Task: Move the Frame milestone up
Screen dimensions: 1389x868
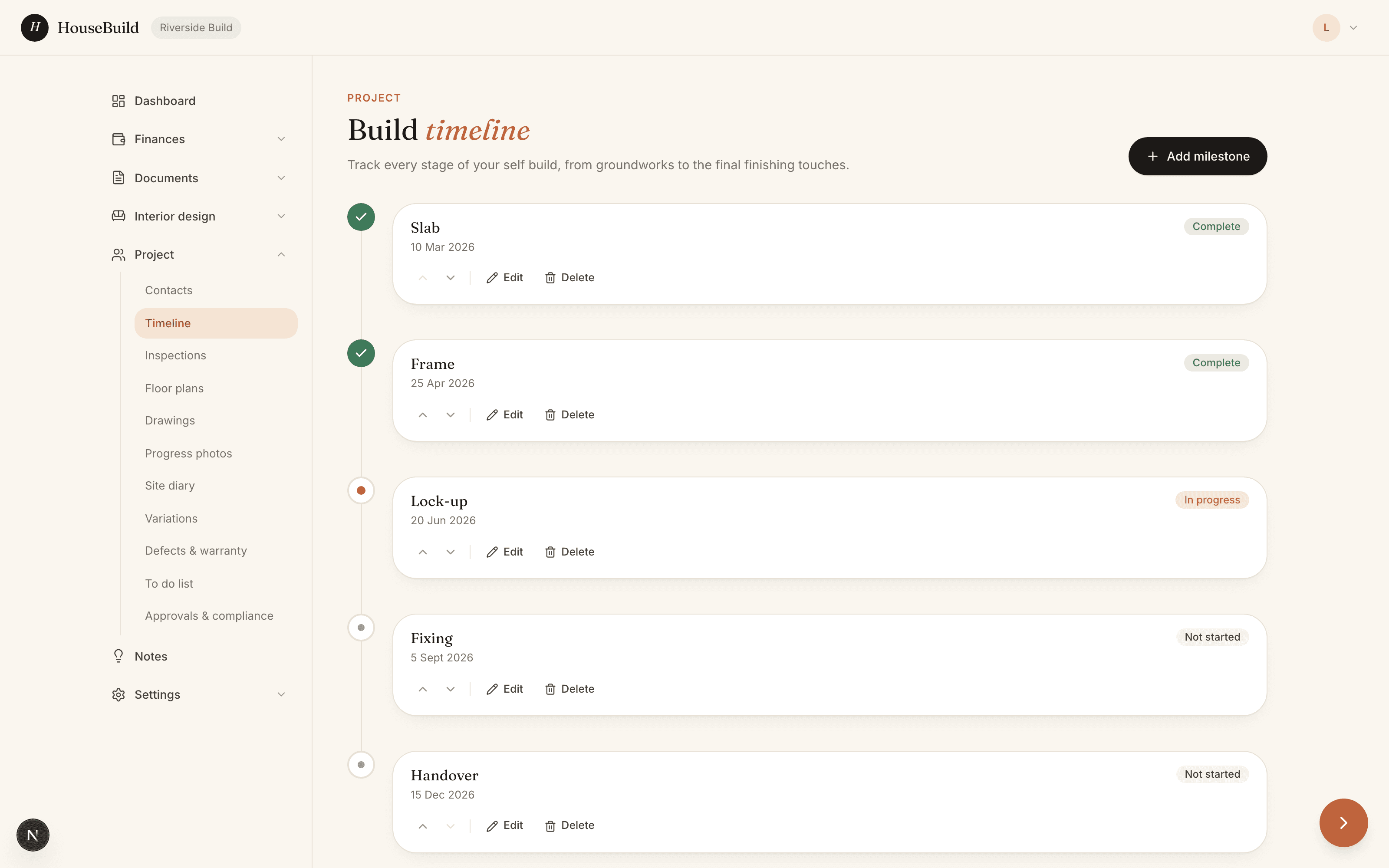Action: click(x=422, y=414)
